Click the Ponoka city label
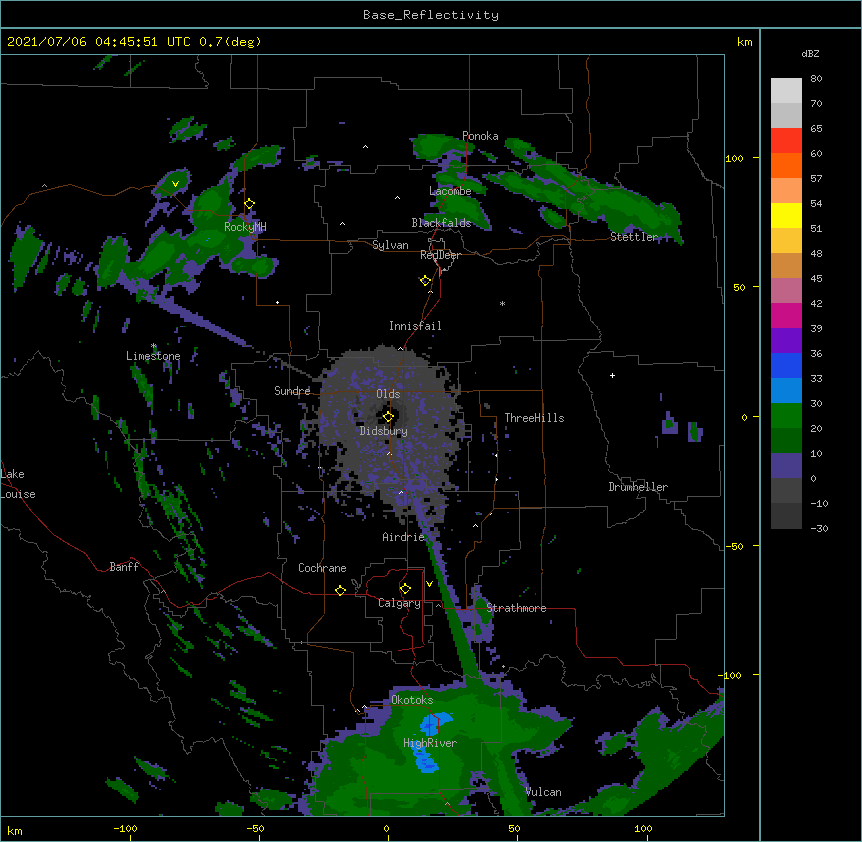Image resolution: width=862 pixels, height=842 pixels. click(x=480, y=136)
